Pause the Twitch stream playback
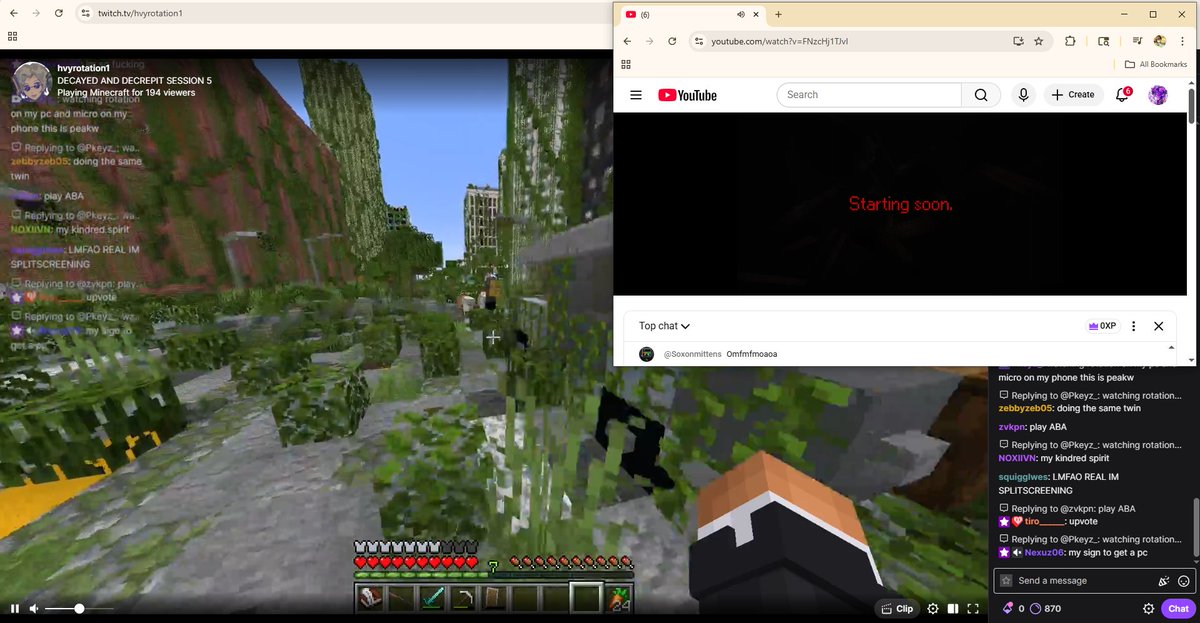Image resolution: width=1200 pixels, height=623 pixels. point(15,608)
